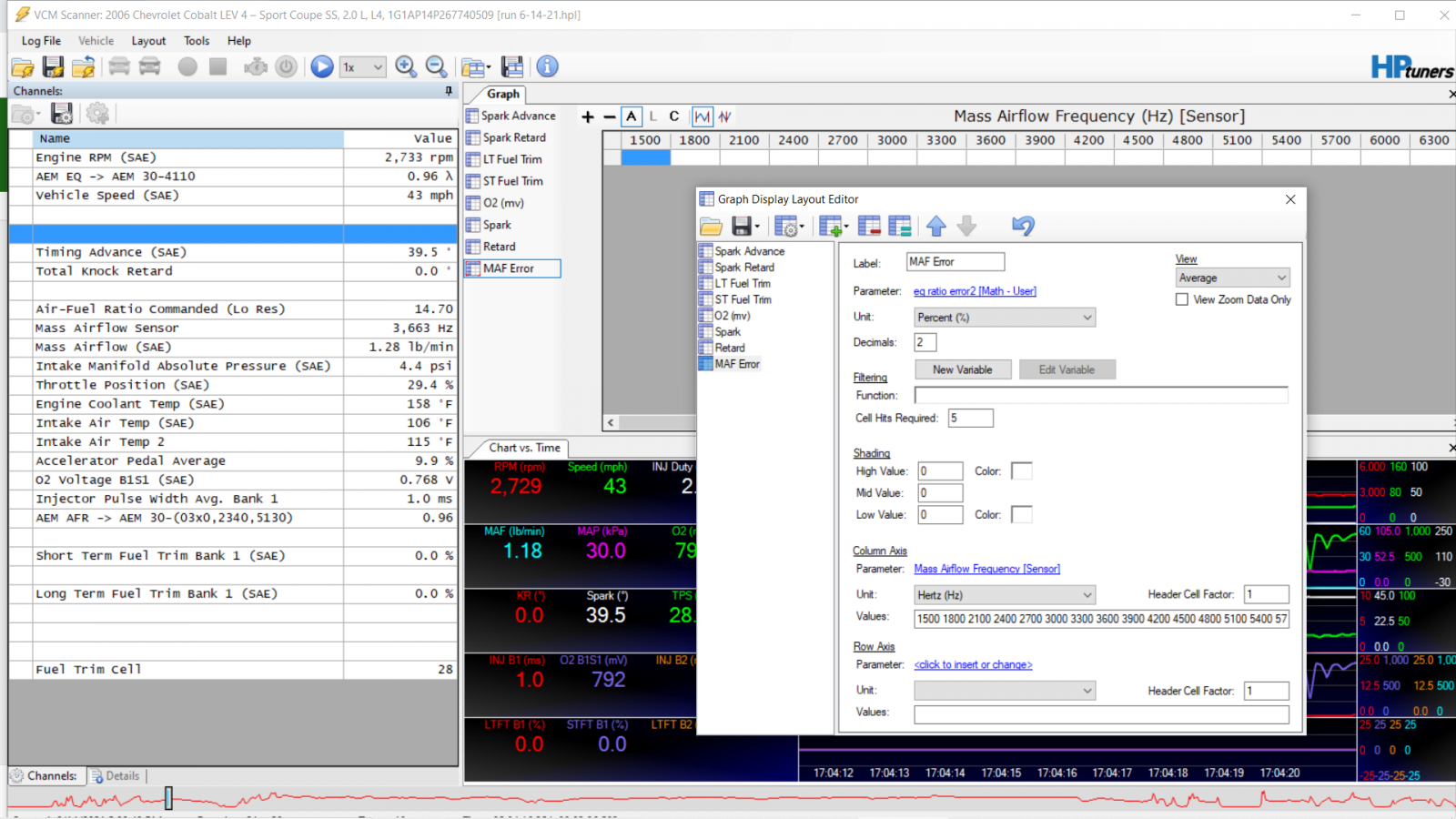Image resolution: width=1456 pixels, height=819 pixels.
Task: Save the log file in main toolbar
Action: point(53,66)
